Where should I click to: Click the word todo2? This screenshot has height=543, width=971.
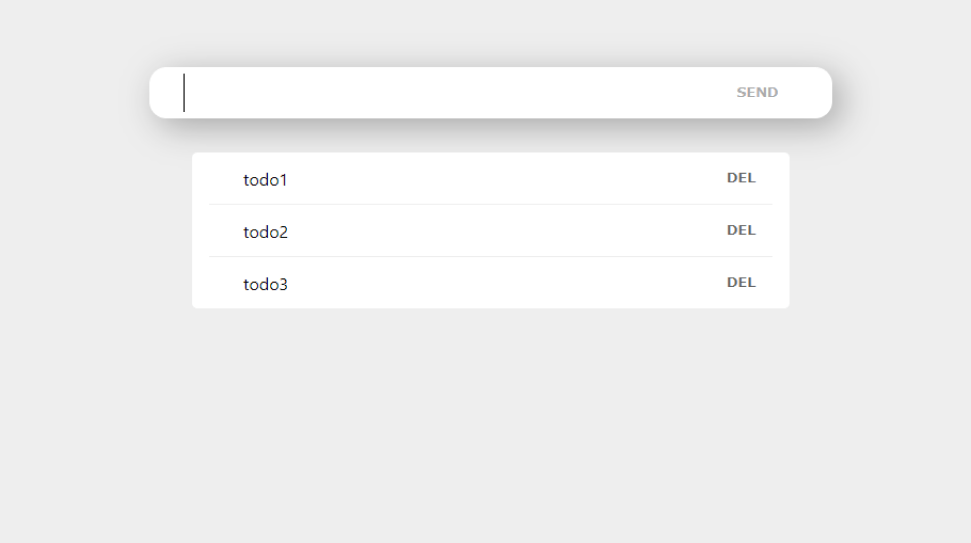(x=265, y=232)
